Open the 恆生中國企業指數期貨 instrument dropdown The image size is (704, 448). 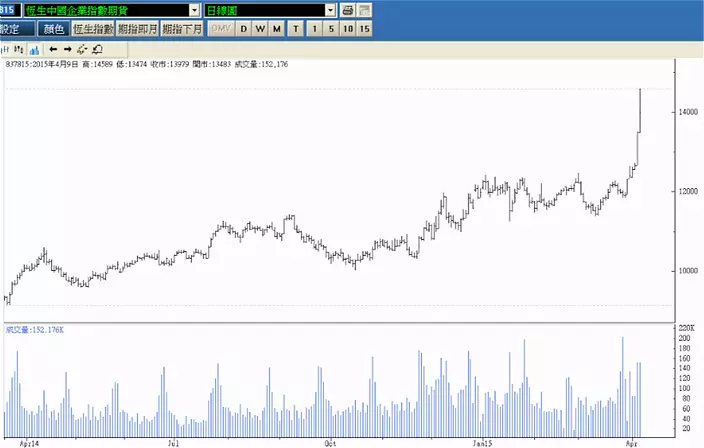click(x=194, y=9)
